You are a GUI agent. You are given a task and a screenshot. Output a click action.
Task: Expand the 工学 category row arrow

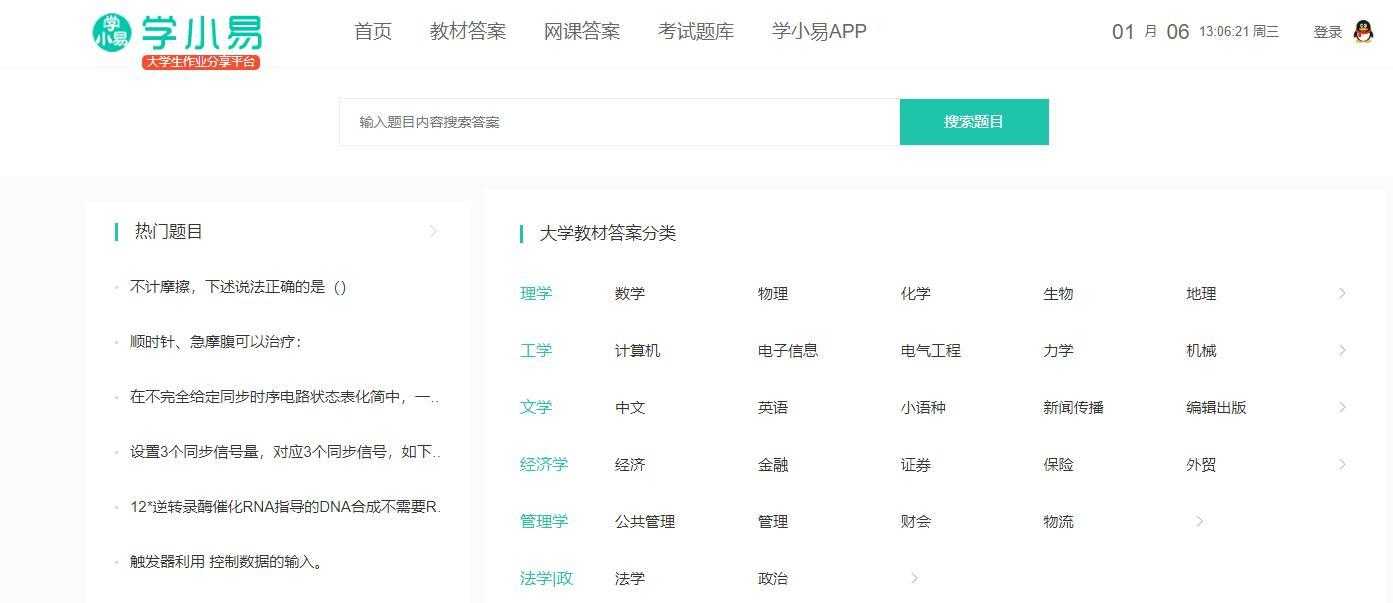(x=1342, y=351)
